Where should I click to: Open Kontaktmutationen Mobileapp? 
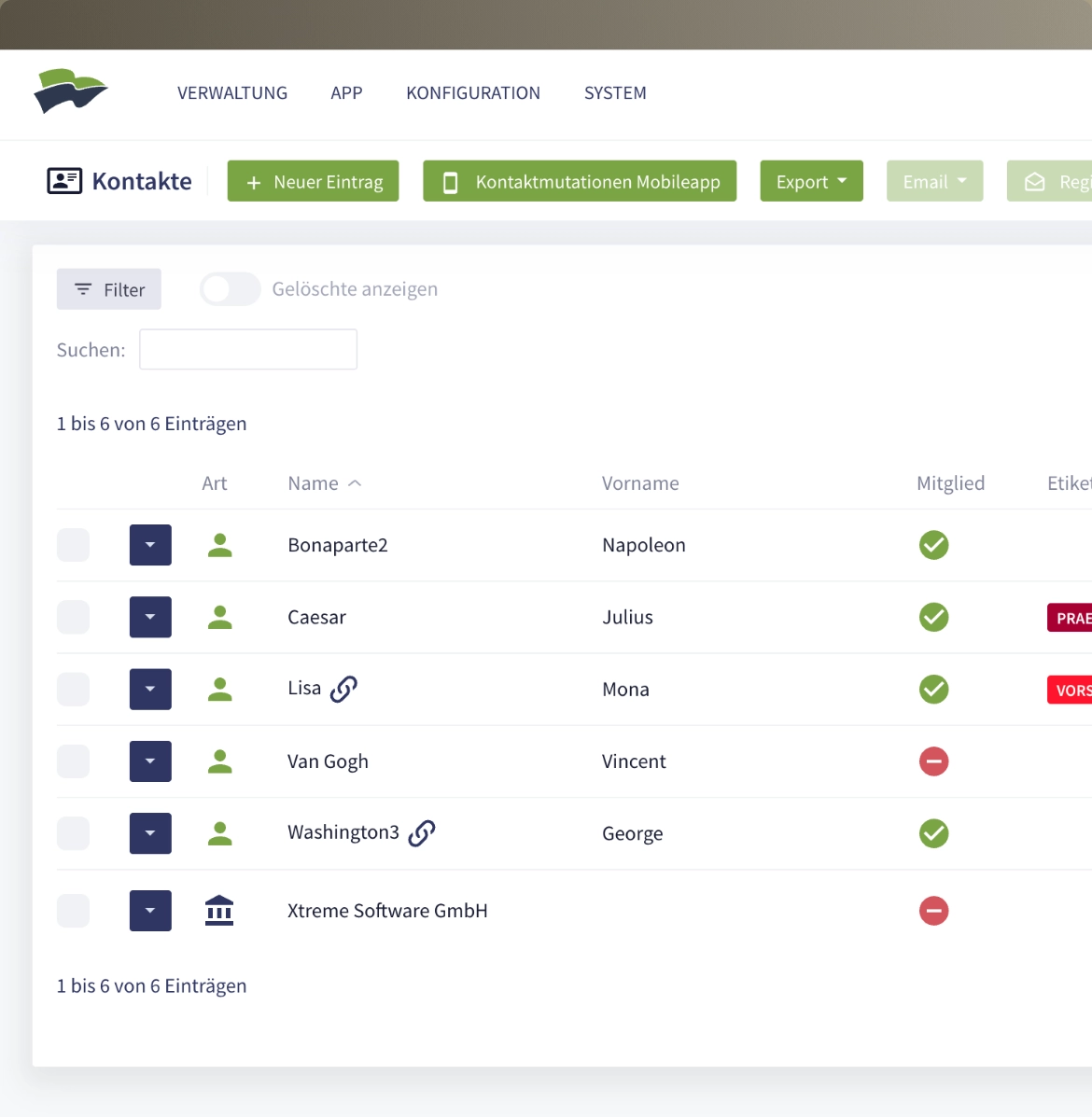(x=580, y=181)
